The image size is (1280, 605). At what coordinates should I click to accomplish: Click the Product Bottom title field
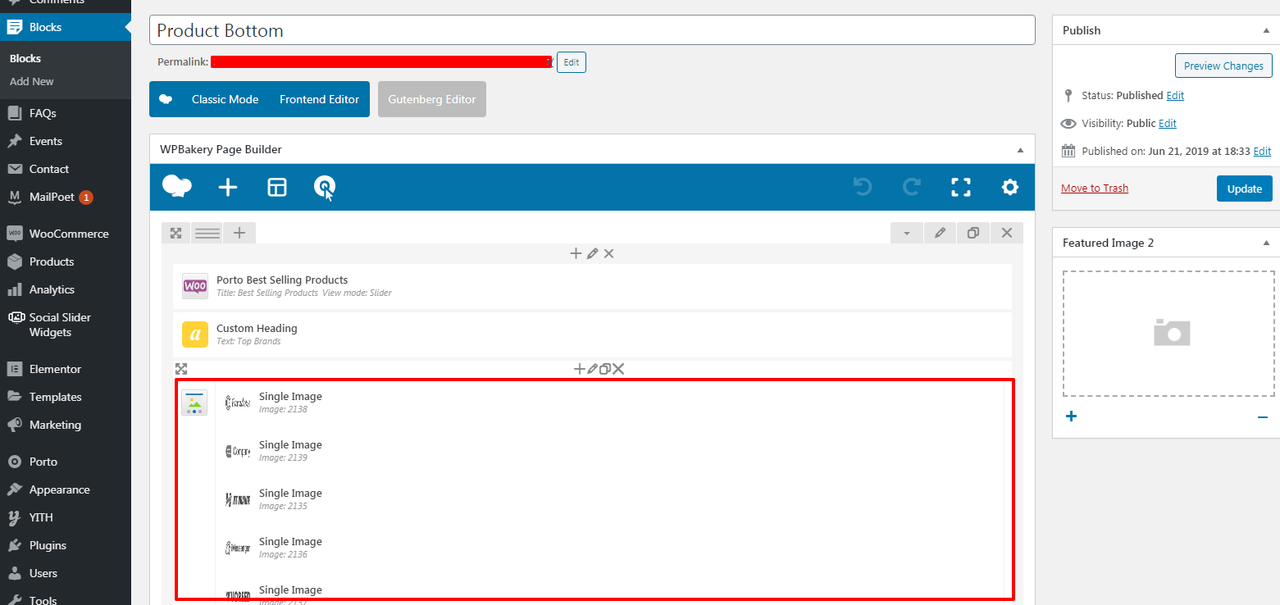pyautogui.click(x=592, y=30)
